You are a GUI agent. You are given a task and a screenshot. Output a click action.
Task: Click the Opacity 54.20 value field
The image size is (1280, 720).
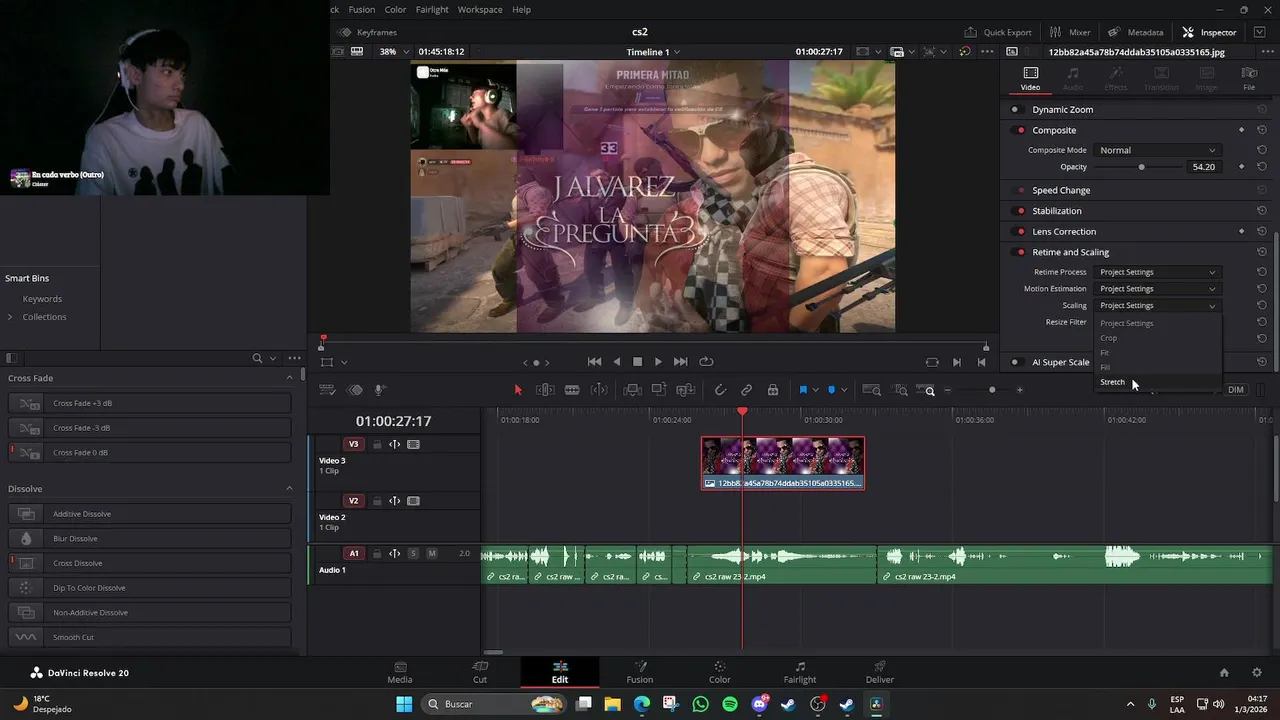1204,167
